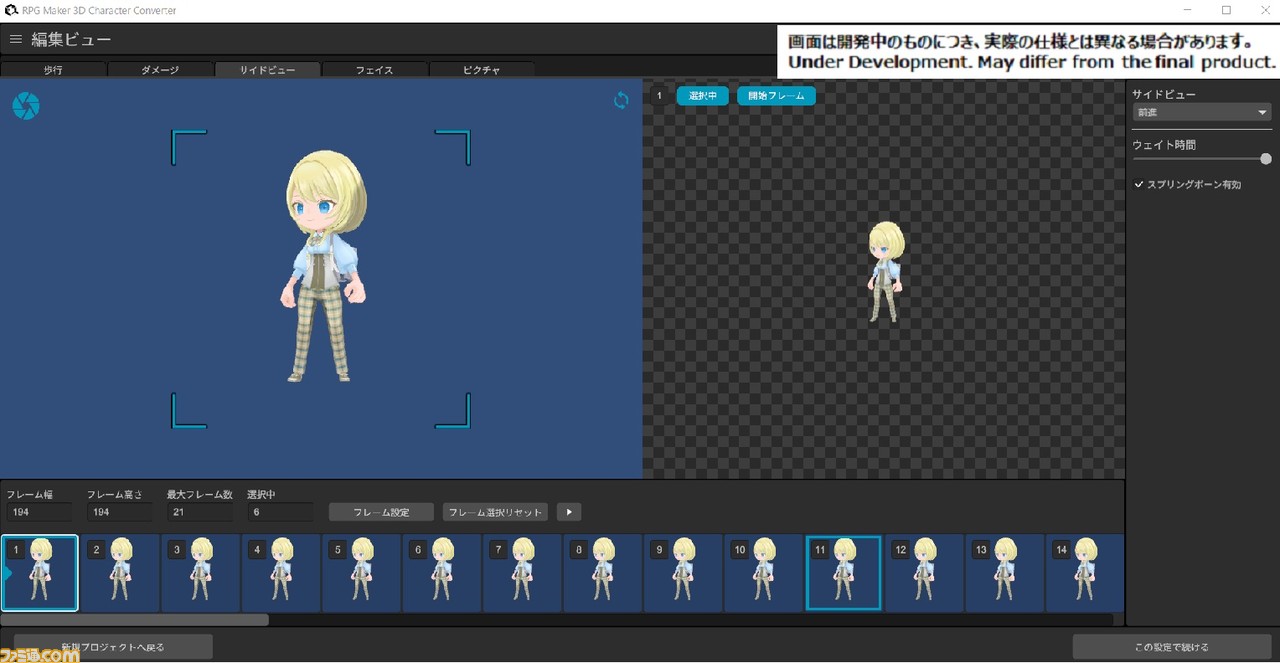Click the 最大フレーム数 input field
Image resolution: width=1280 pixels, height=663 pixels.
pyautogui.click(x=199, y=512)
